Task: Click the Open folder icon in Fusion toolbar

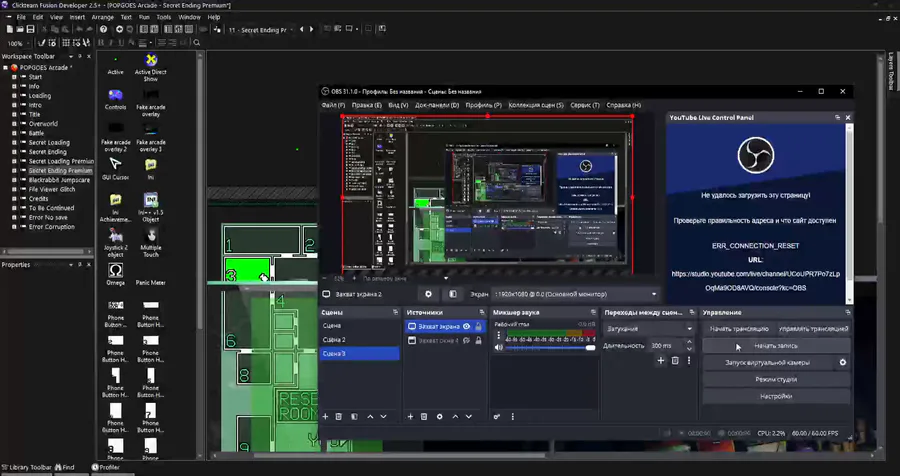Action: pos(20,29)
